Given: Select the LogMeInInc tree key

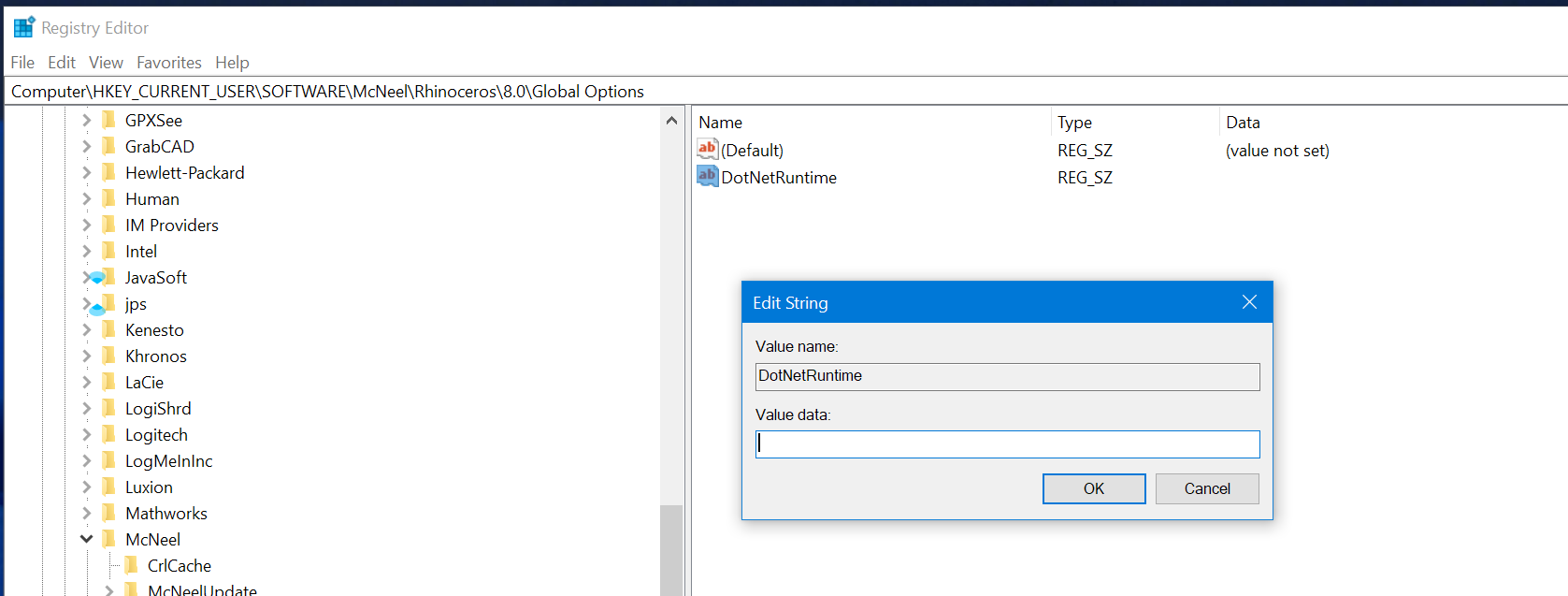Looking at the screenshot, I should 169,460.
